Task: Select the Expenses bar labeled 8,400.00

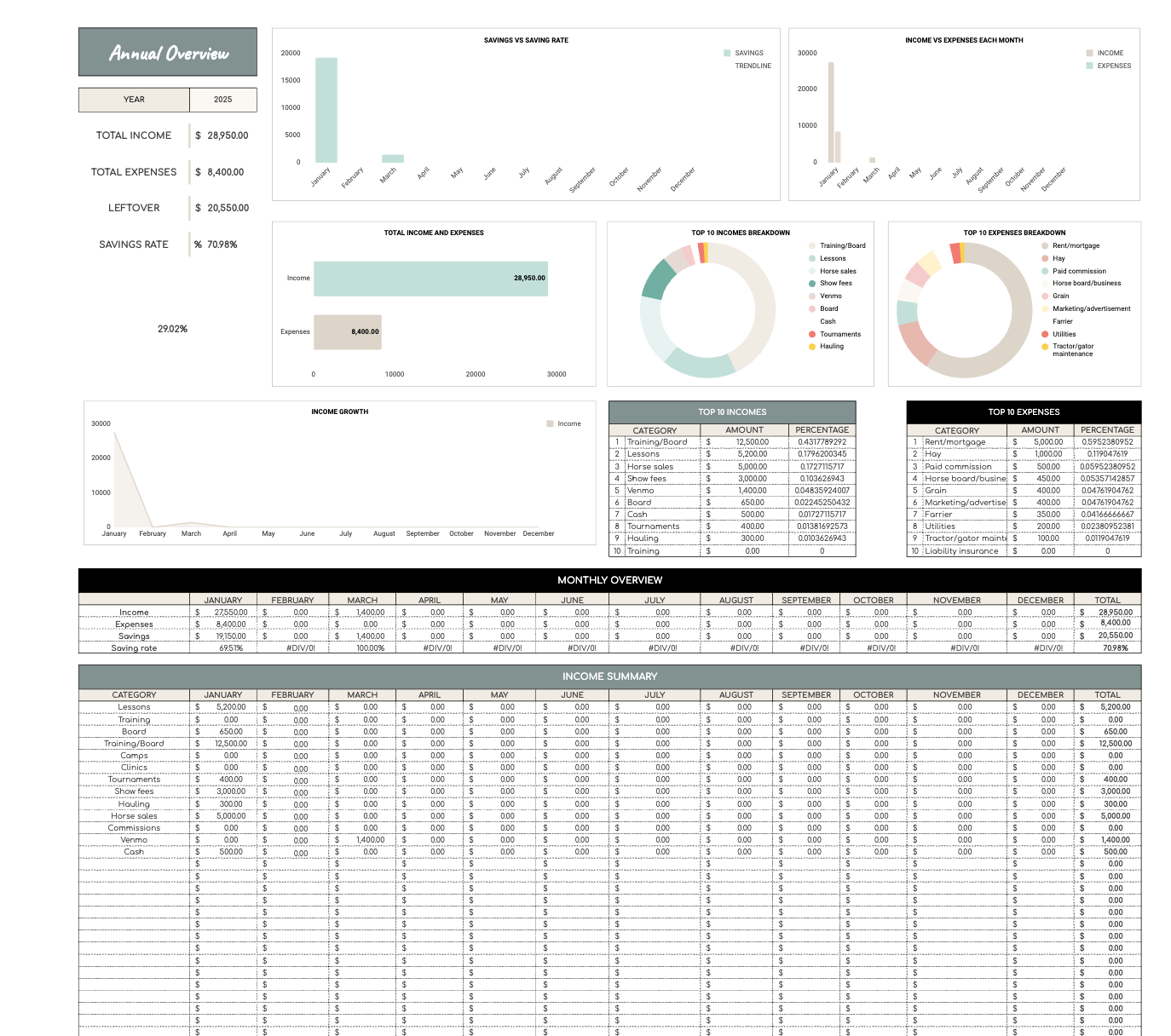Action: pyautogui.click(x=347, y=332)
